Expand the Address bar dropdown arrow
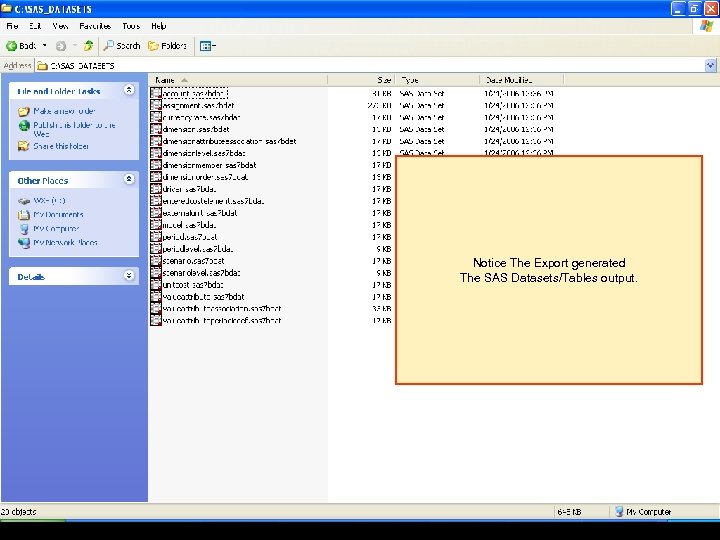720x540 pixels. 710,66
